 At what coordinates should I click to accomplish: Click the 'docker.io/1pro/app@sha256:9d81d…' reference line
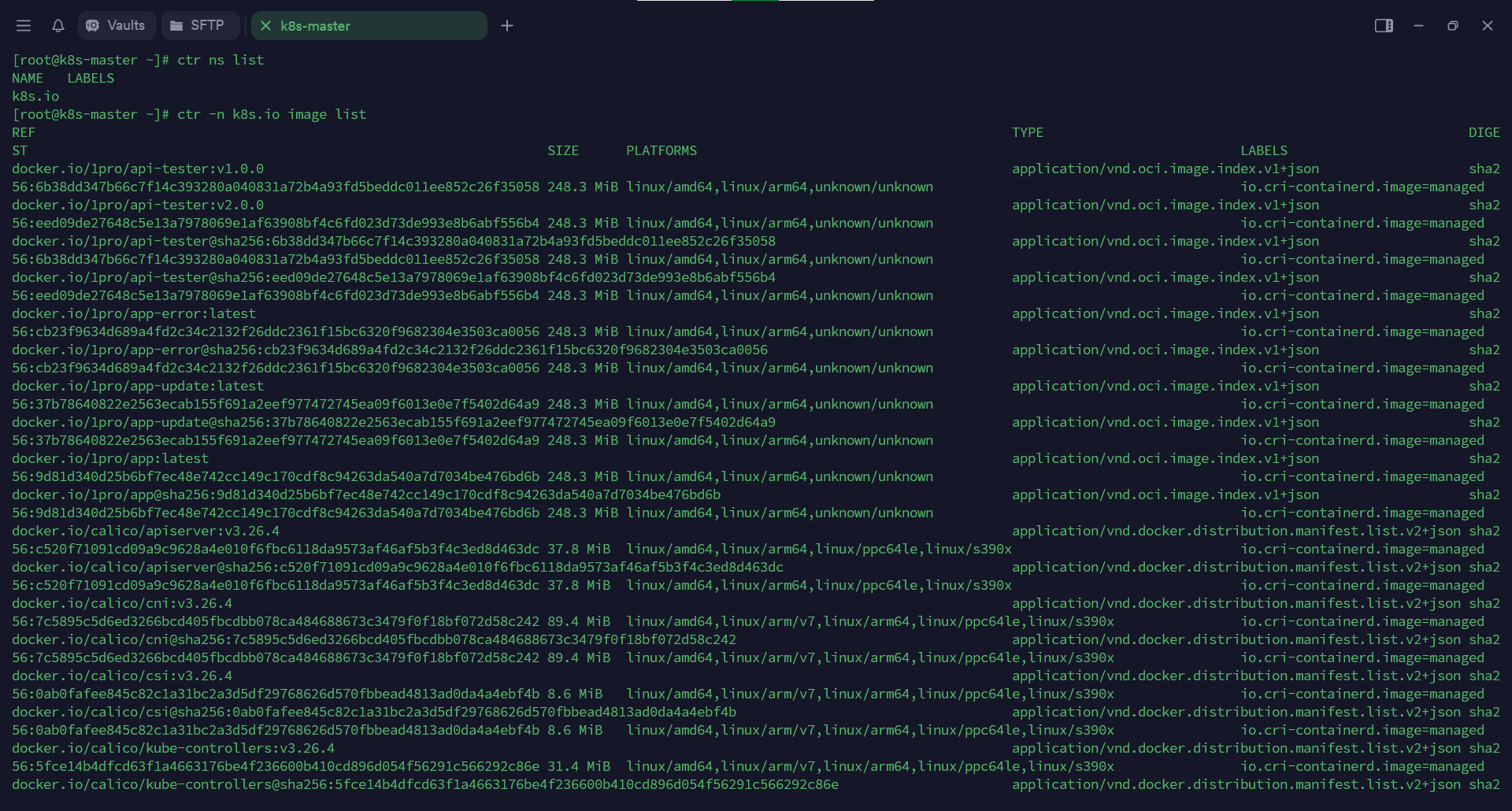tap(366, 494)
